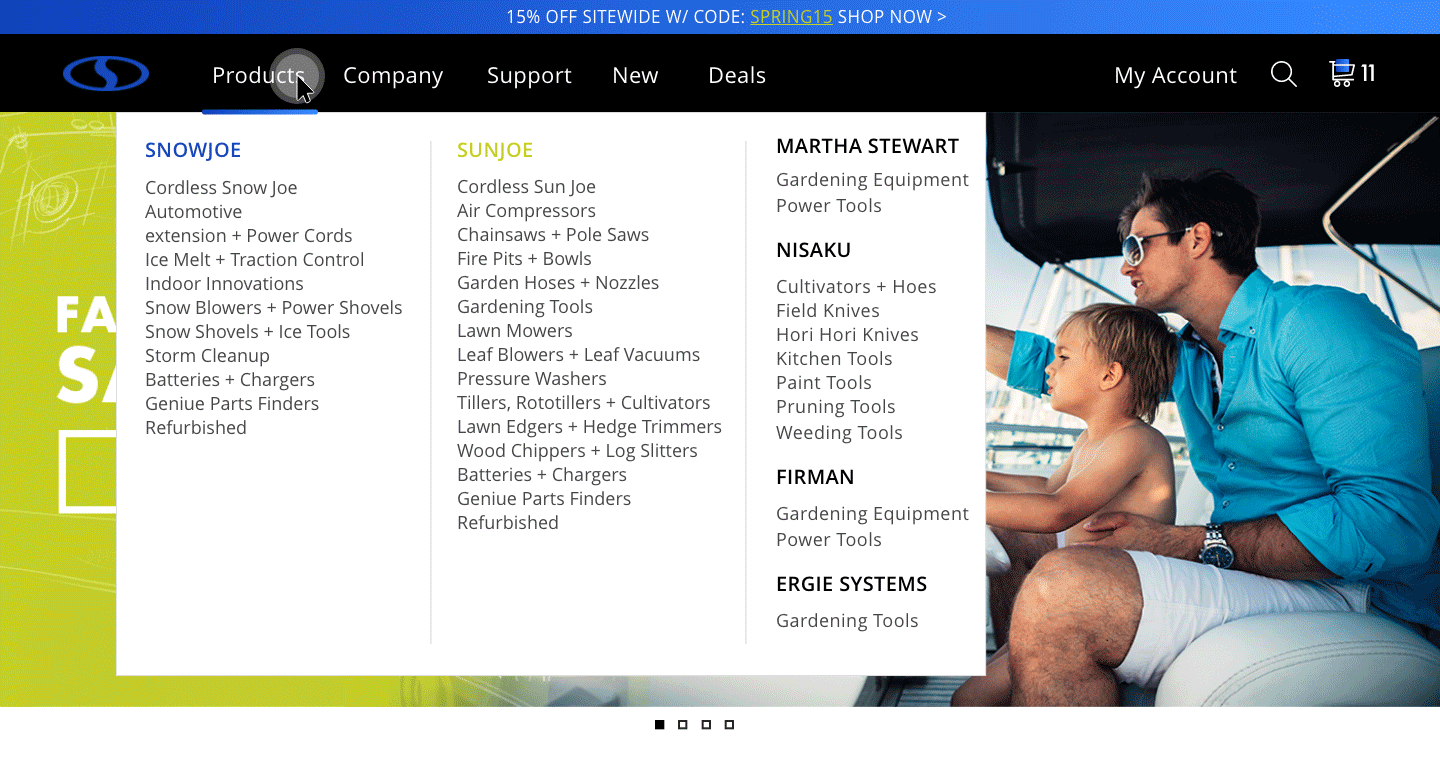
Task: Open Lawn Mowers
Action: coord(515,331)
